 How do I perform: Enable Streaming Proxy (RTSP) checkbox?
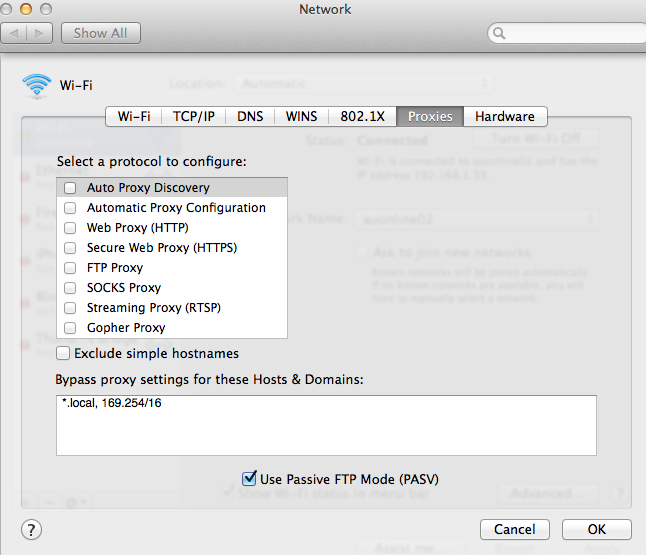[70, 308]
